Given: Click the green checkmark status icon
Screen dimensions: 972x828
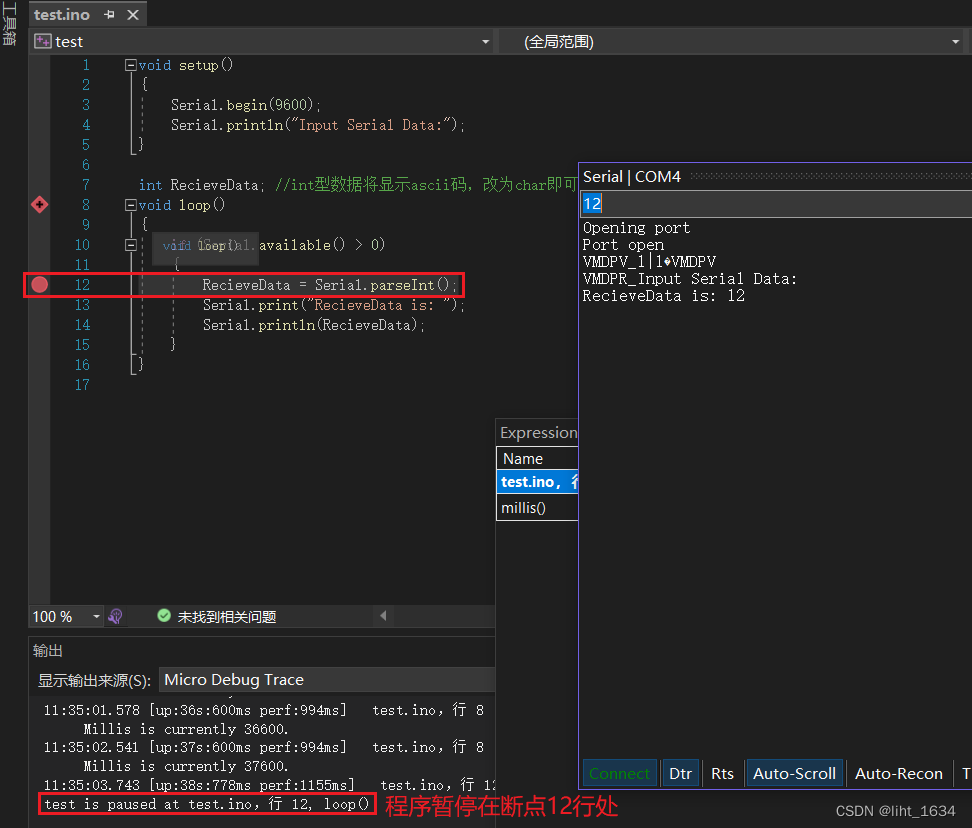Looking at the screenshot, I should pos(163,616).
